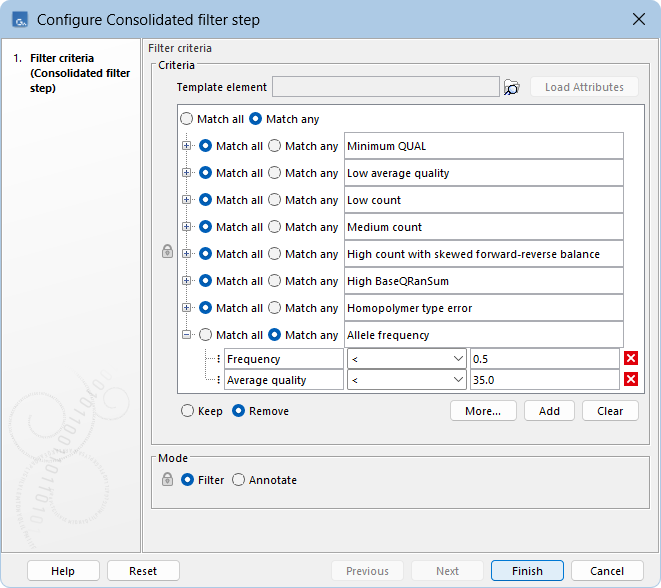
Task: Click the lock icon in the Mode section
Action: pos(167,479)
